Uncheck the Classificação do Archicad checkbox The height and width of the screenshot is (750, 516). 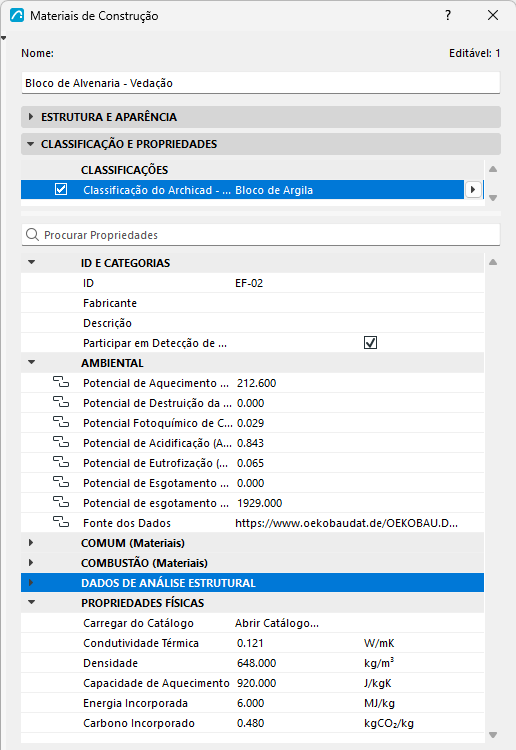click(x=61, y=189)
